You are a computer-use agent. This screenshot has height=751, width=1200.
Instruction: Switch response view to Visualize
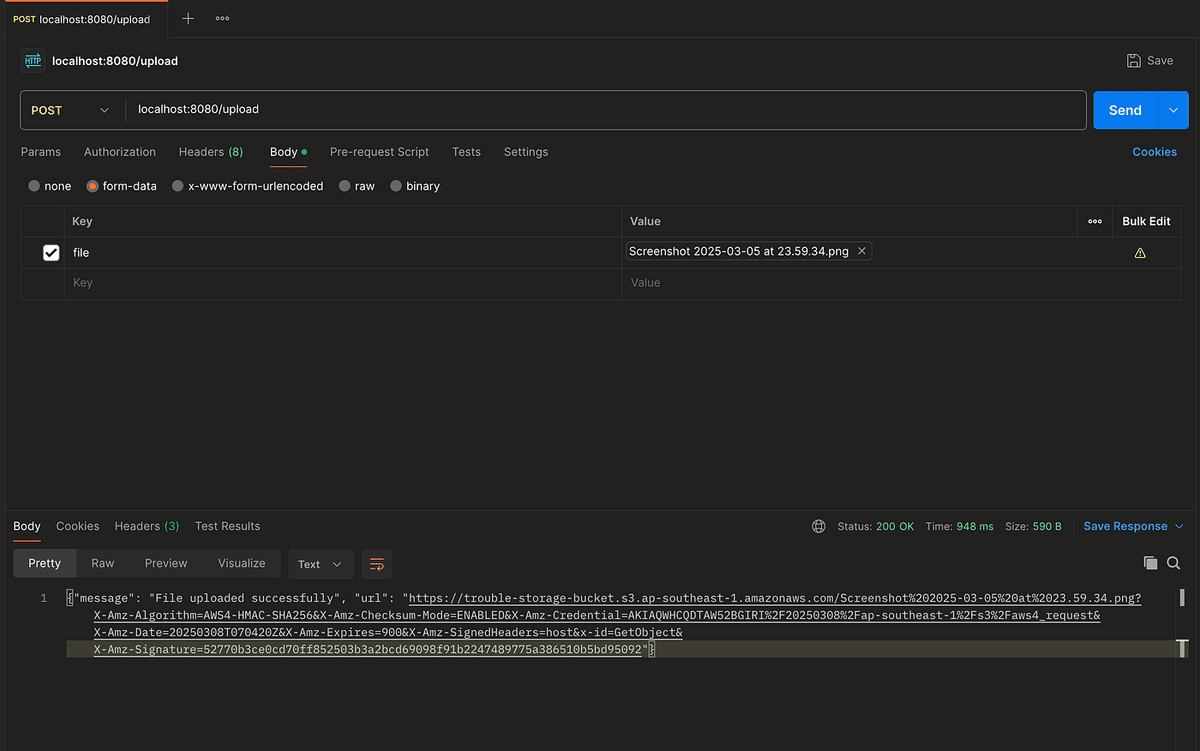[242, 563]
